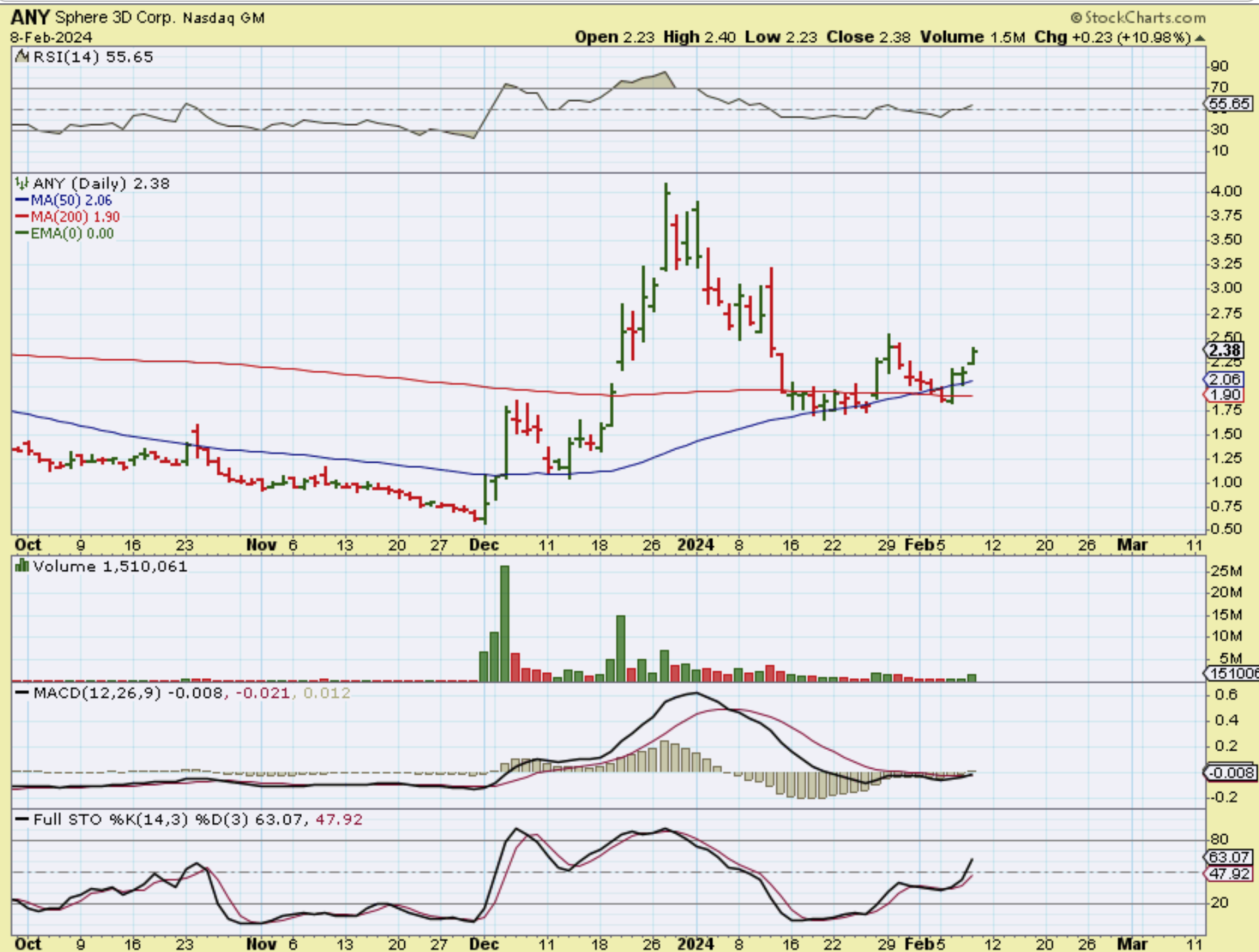This screenshot has height=952, width=1259.
Task: Click the green EMA(0) legend line marker
Action: 22,234
